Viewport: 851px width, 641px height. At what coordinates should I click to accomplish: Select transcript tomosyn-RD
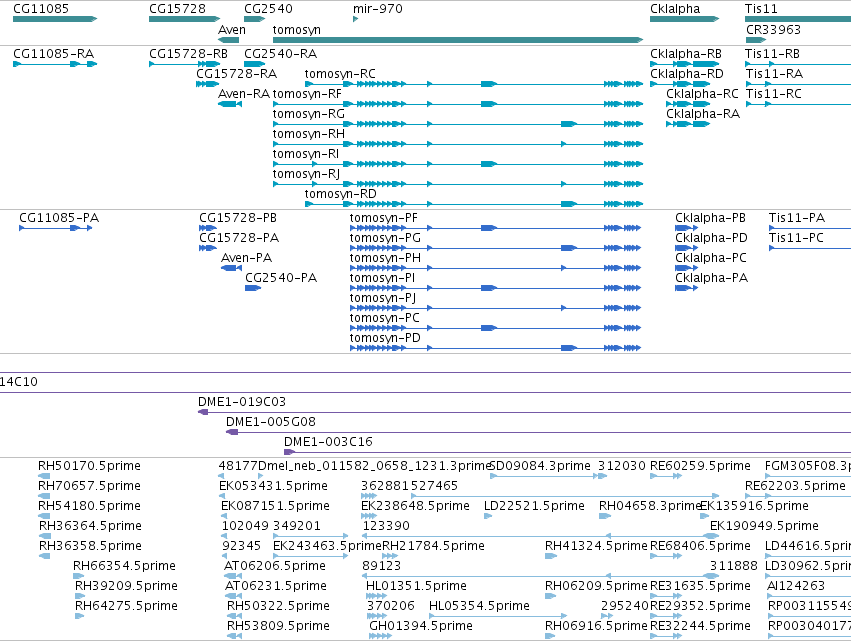pyautogui.click(x=340, y=194)
